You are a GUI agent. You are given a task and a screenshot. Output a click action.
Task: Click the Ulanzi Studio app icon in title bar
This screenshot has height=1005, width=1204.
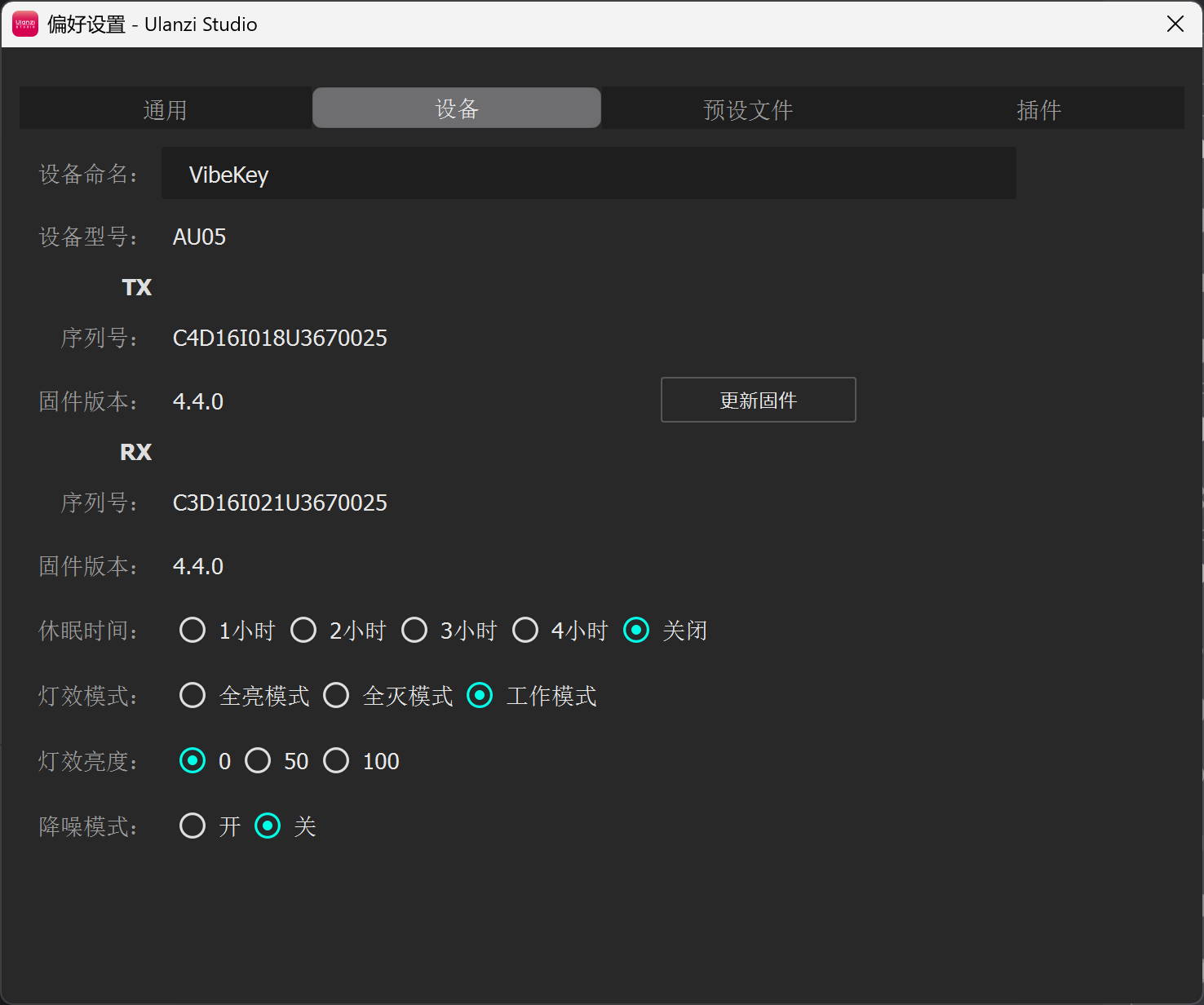tap(25, 24)
